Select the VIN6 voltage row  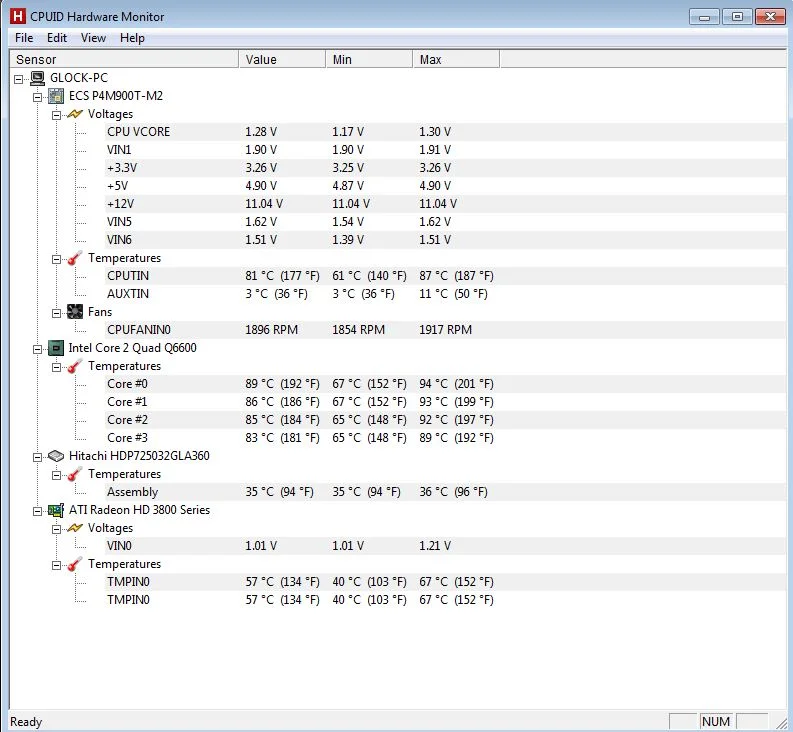pyautogui.click(x=446, y=240)
